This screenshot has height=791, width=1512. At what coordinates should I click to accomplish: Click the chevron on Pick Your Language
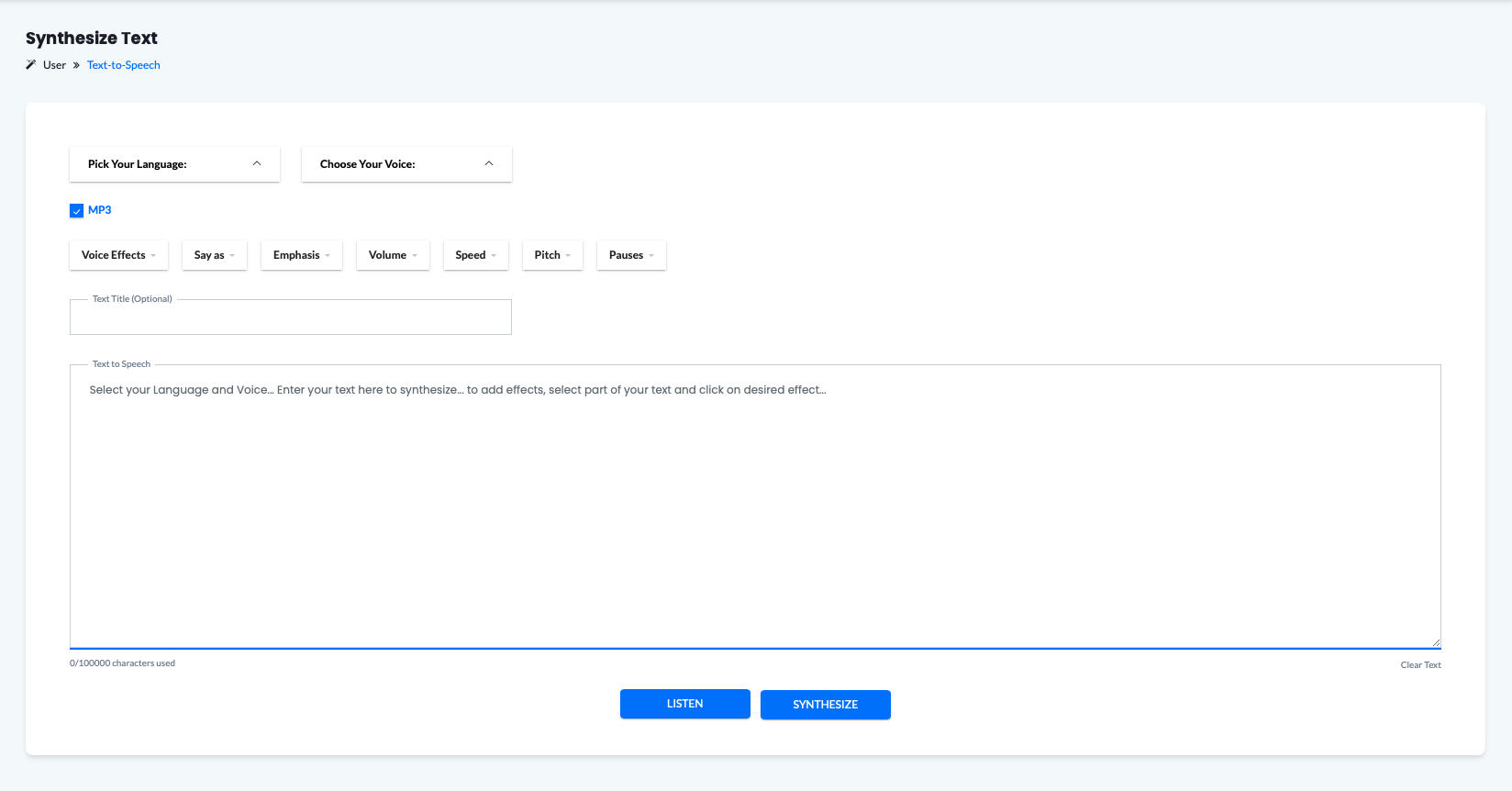coord(257,163)
